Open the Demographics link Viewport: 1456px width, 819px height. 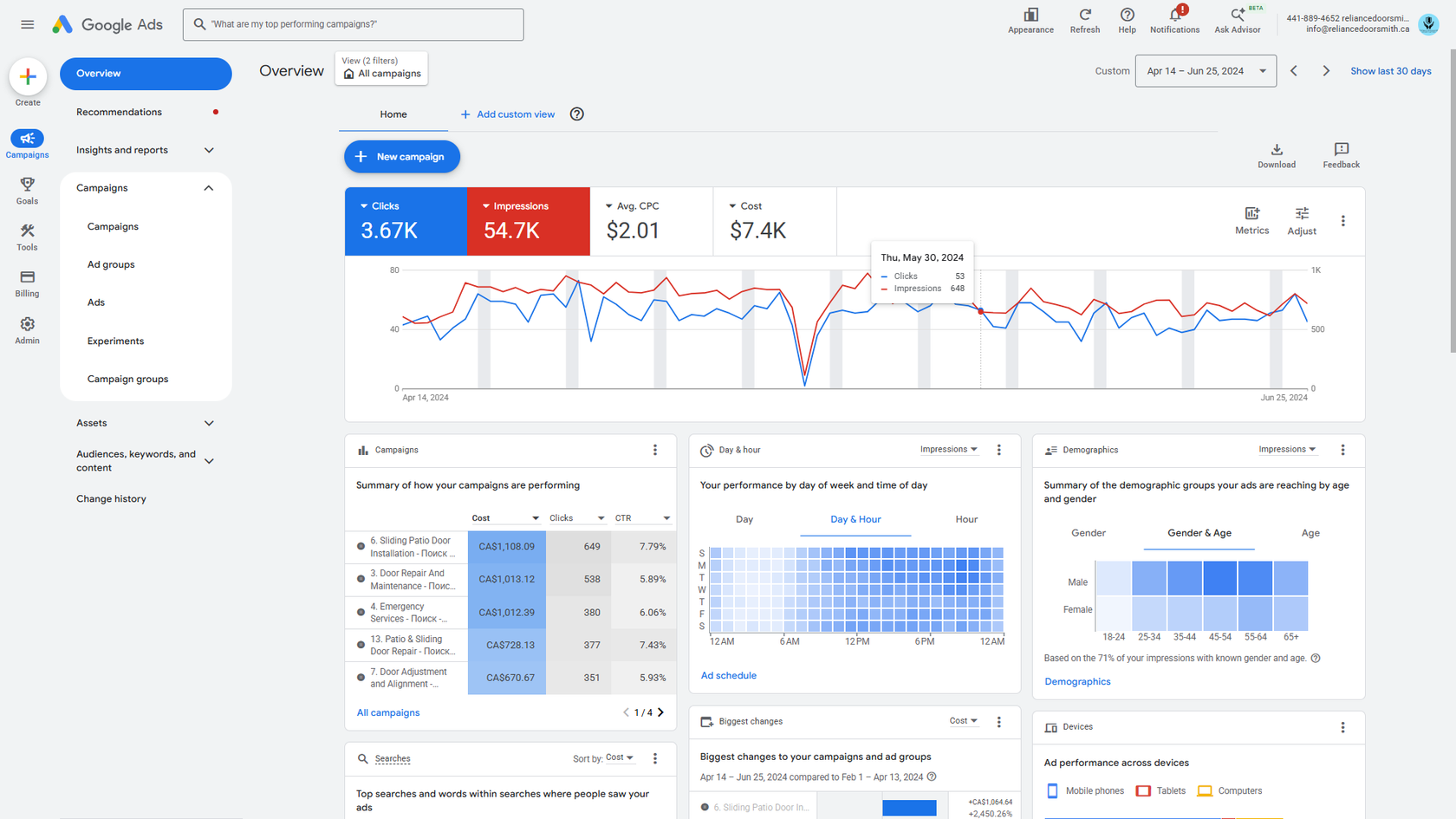1077,681
